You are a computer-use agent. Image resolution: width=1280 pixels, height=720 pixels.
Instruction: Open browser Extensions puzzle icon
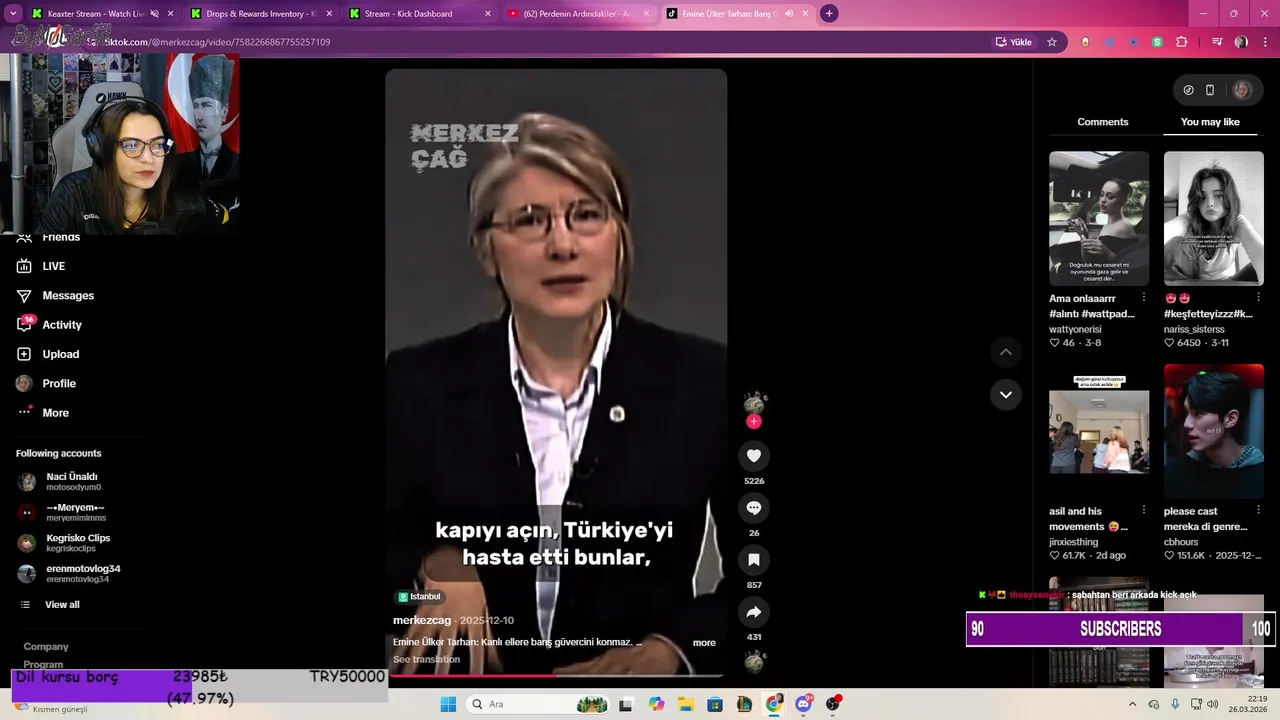[1182, 42]
